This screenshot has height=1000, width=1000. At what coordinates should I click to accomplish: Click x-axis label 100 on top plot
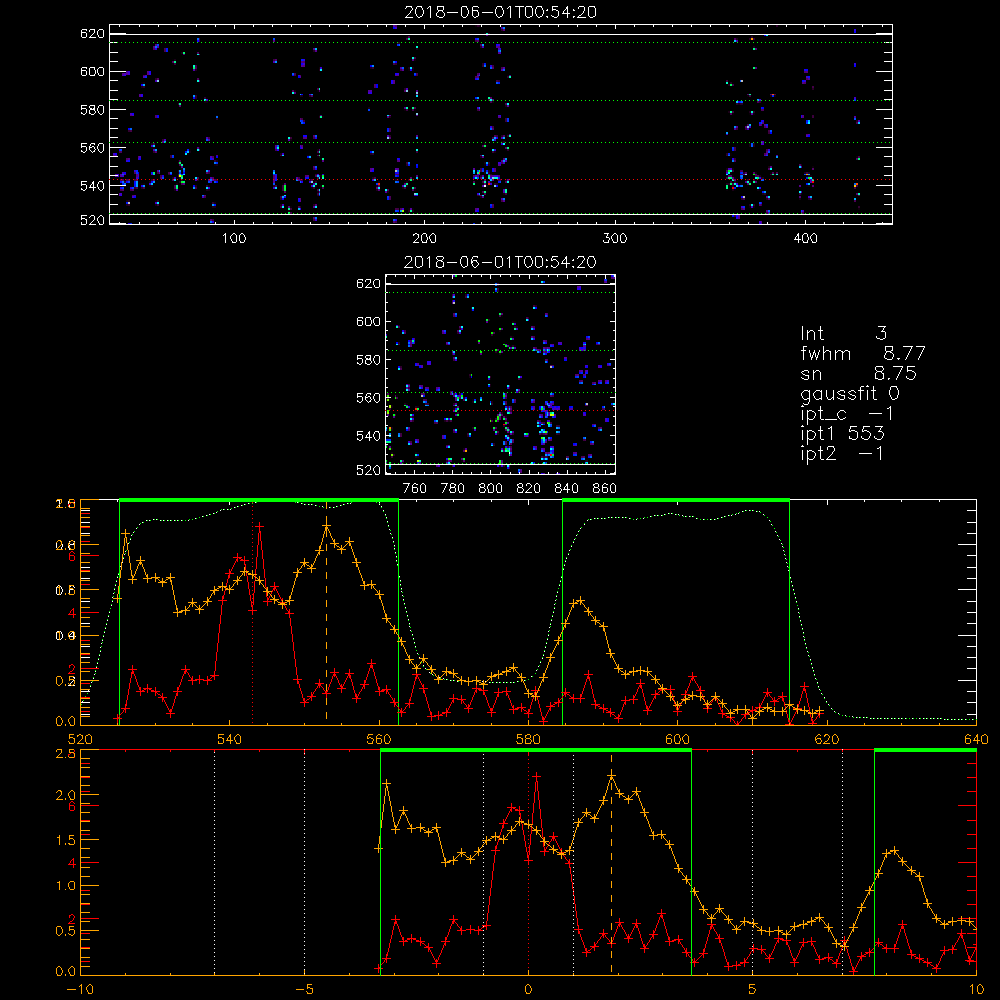point(234,239)
